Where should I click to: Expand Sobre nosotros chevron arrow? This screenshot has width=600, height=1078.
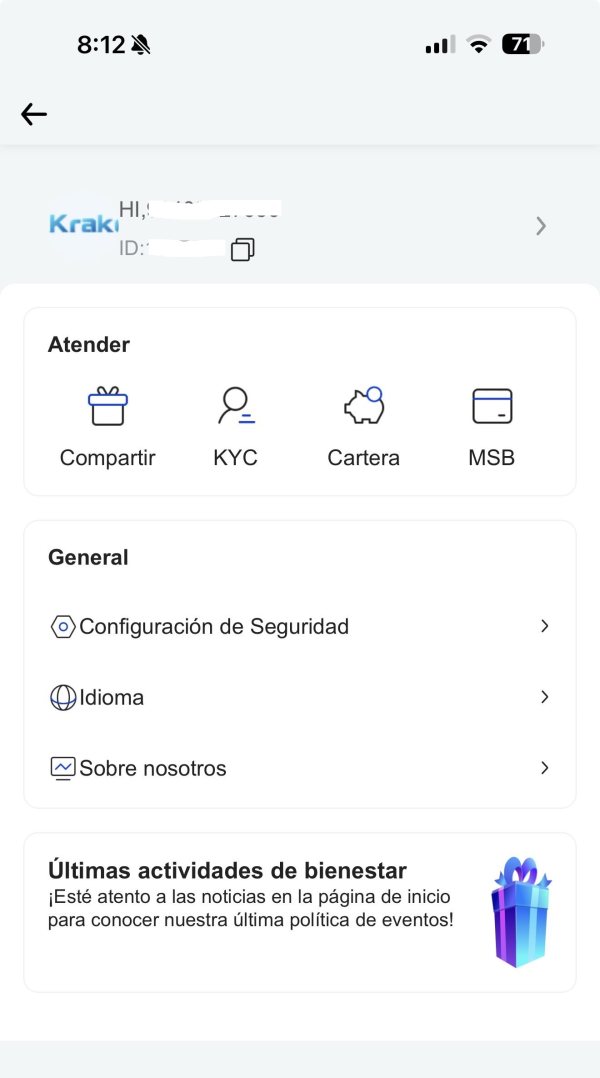pyautogui.click(x=545, y=768)
